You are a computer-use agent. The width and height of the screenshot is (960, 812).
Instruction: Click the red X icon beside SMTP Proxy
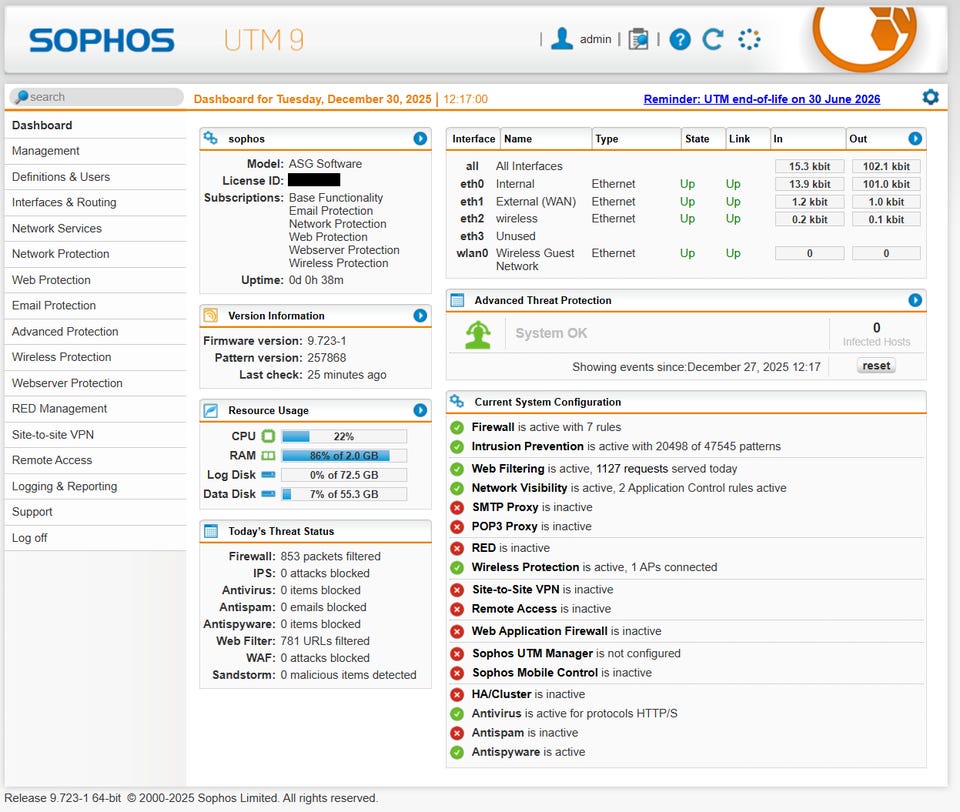point(457,508)
